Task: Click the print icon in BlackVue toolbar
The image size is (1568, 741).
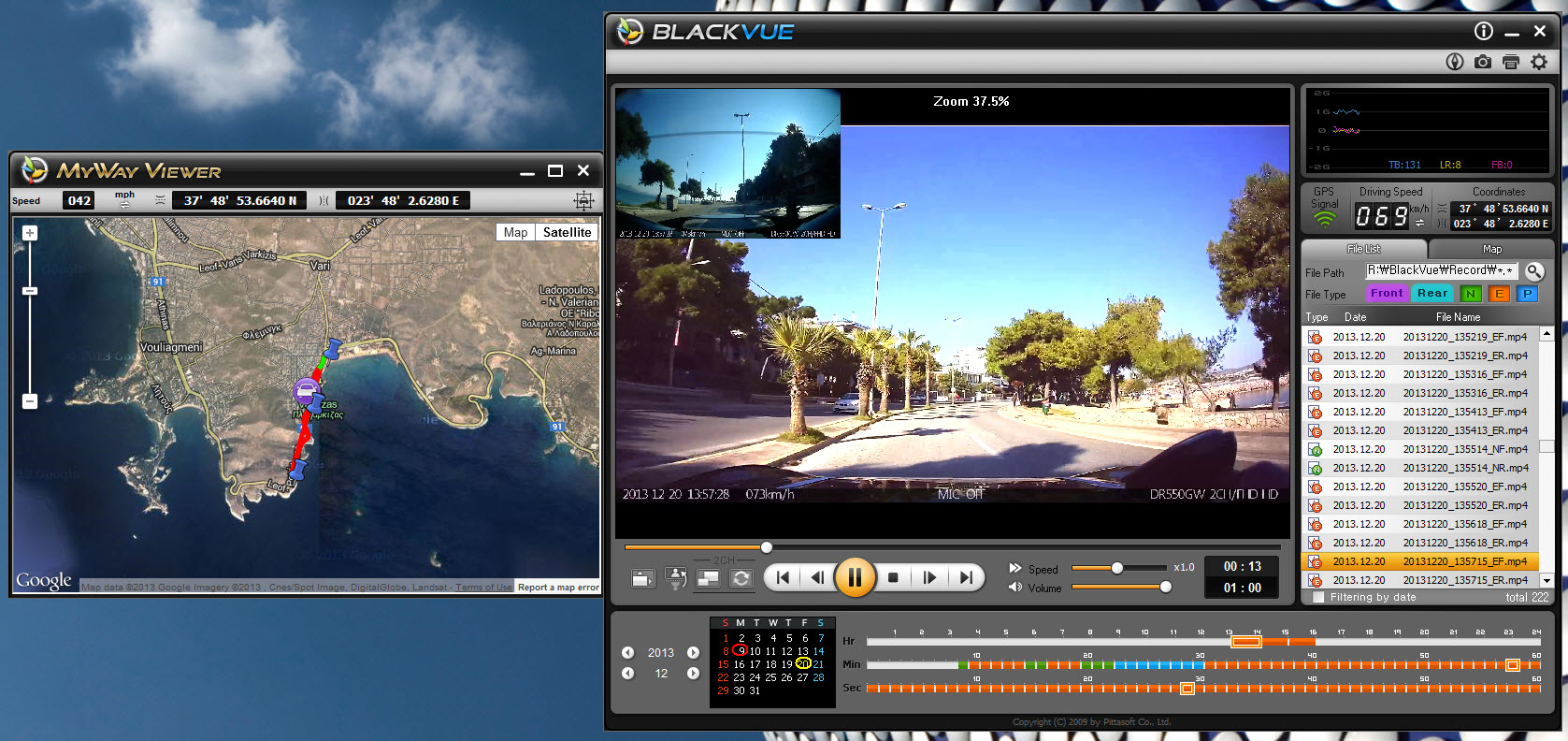Action: point(1510,62)
